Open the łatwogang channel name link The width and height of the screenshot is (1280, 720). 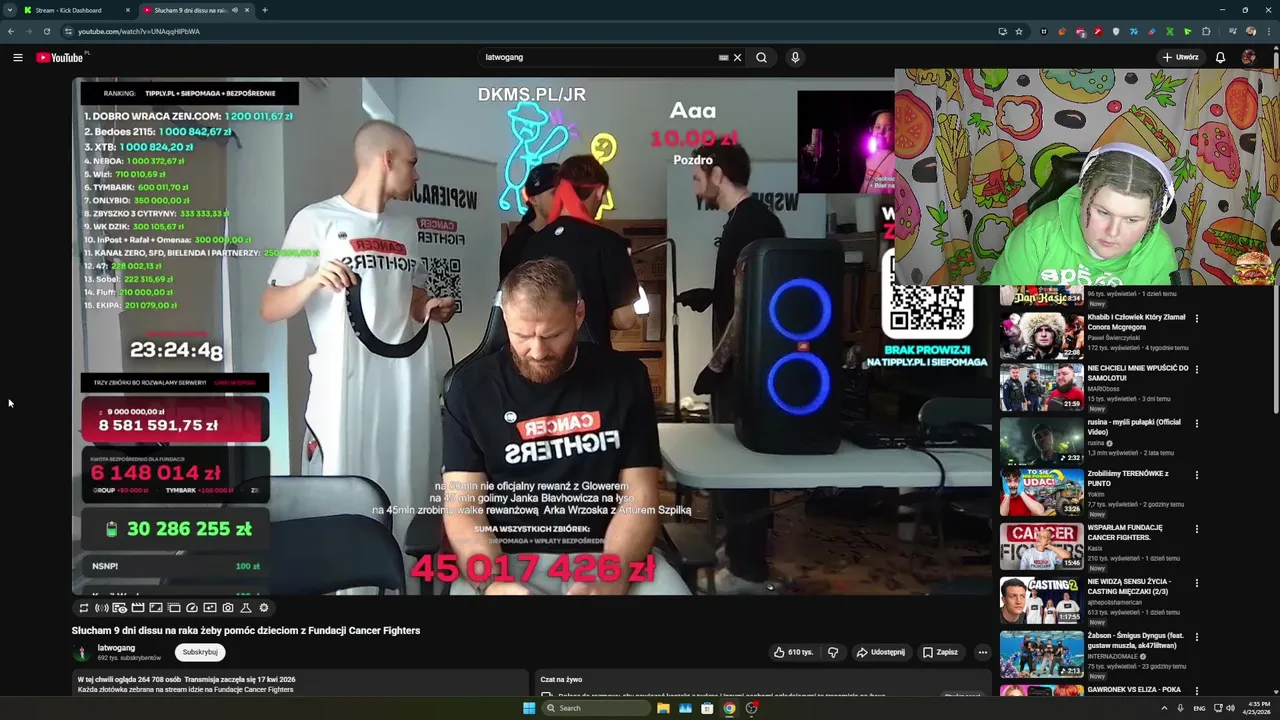coord(116,648)
